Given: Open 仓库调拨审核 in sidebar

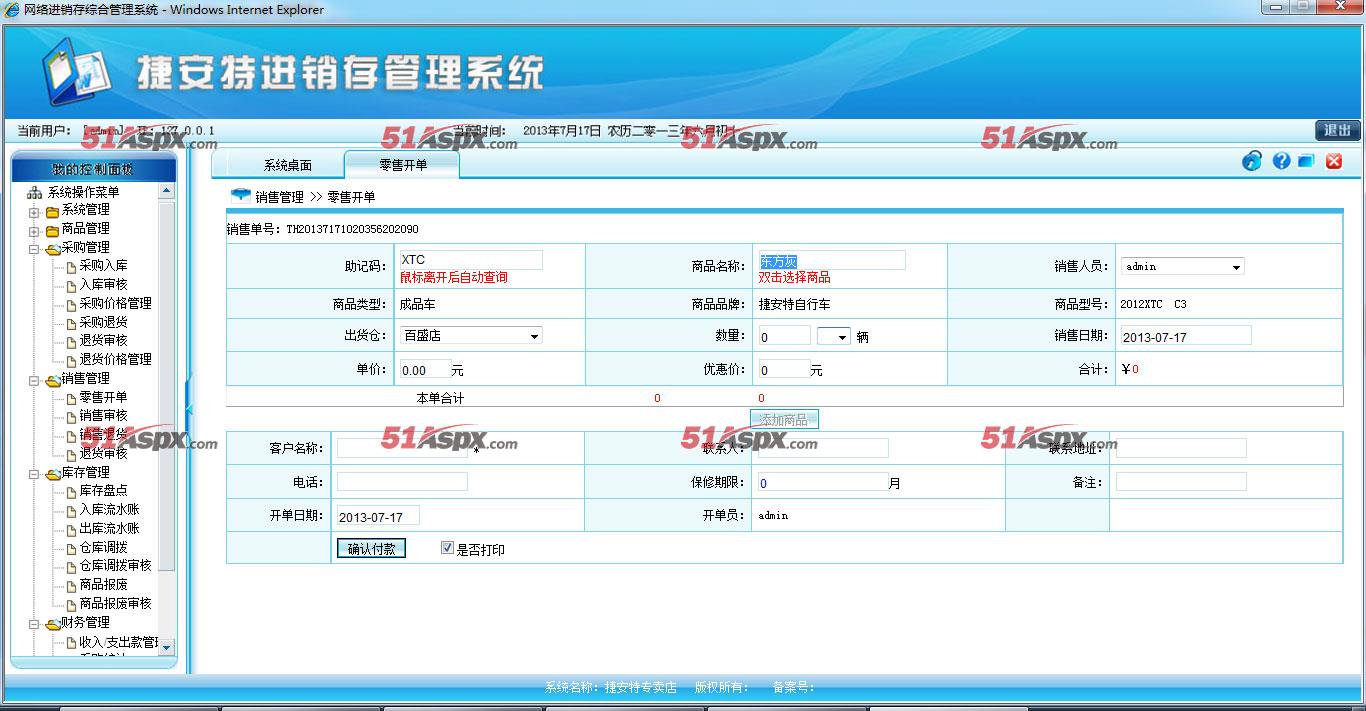Looking at the screenshot, I should point(115,565).
